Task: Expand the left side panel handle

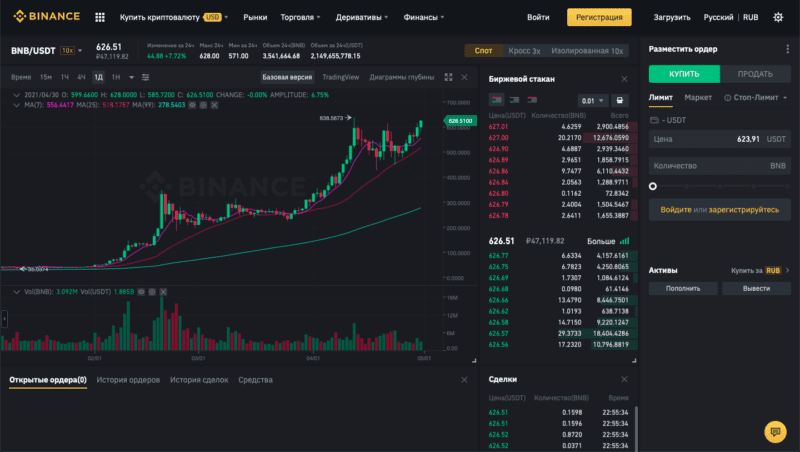Action: coord(4,319)
